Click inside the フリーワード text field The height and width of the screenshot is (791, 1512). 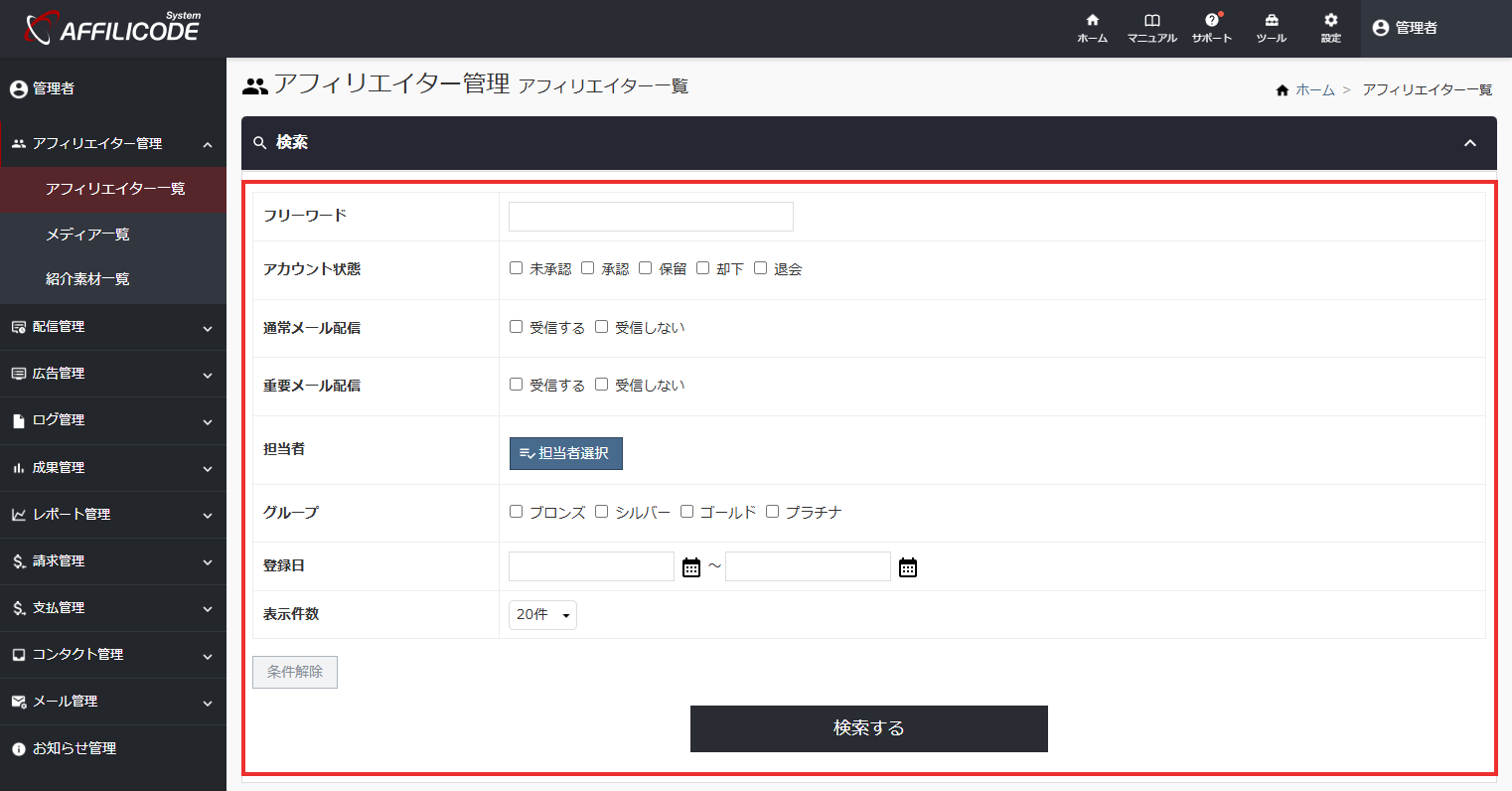[650, 216]
